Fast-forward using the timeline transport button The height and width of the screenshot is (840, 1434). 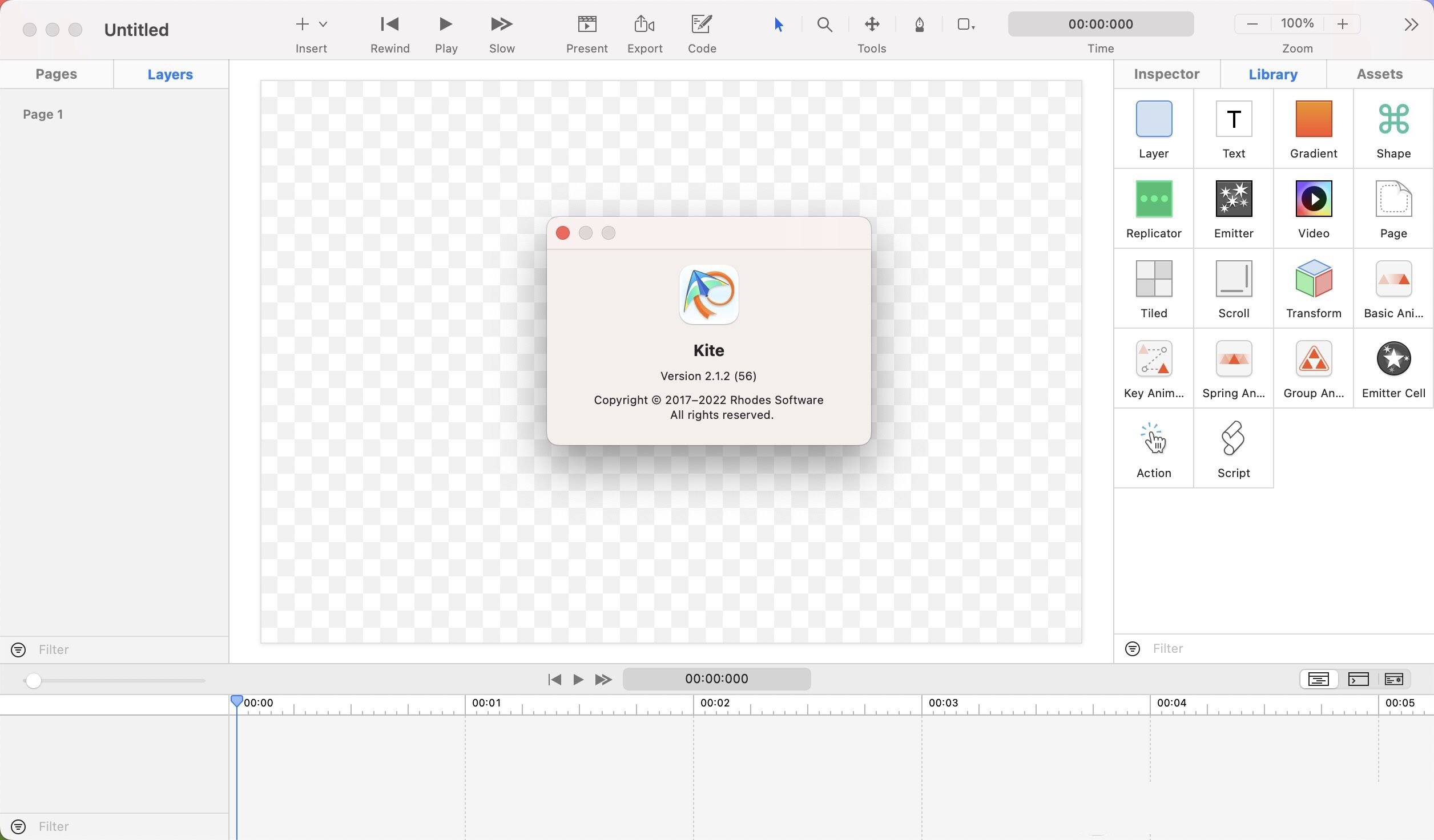(x=603, y=679)
